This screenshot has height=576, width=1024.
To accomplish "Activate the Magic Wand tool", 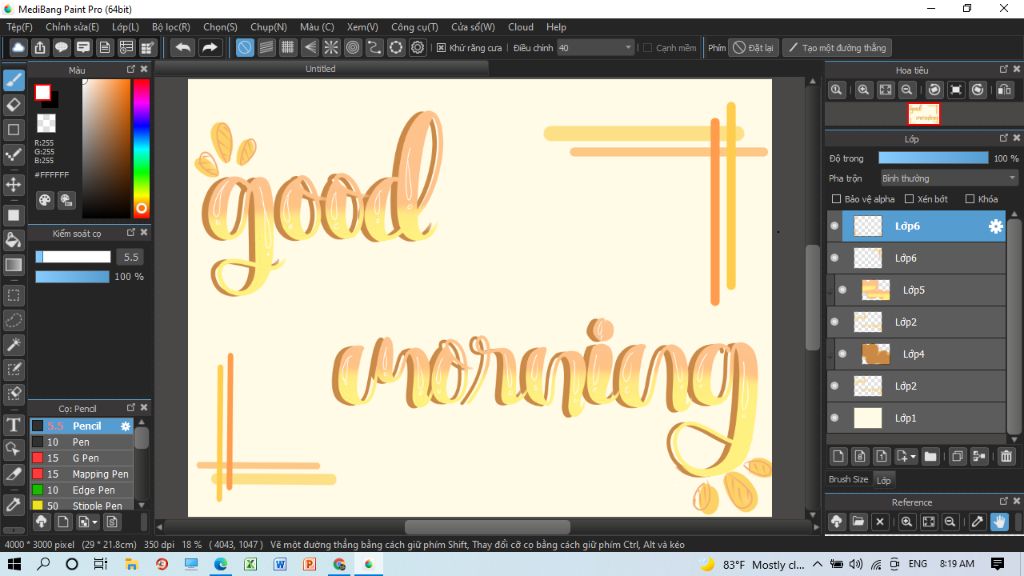I will pos(14,344).
